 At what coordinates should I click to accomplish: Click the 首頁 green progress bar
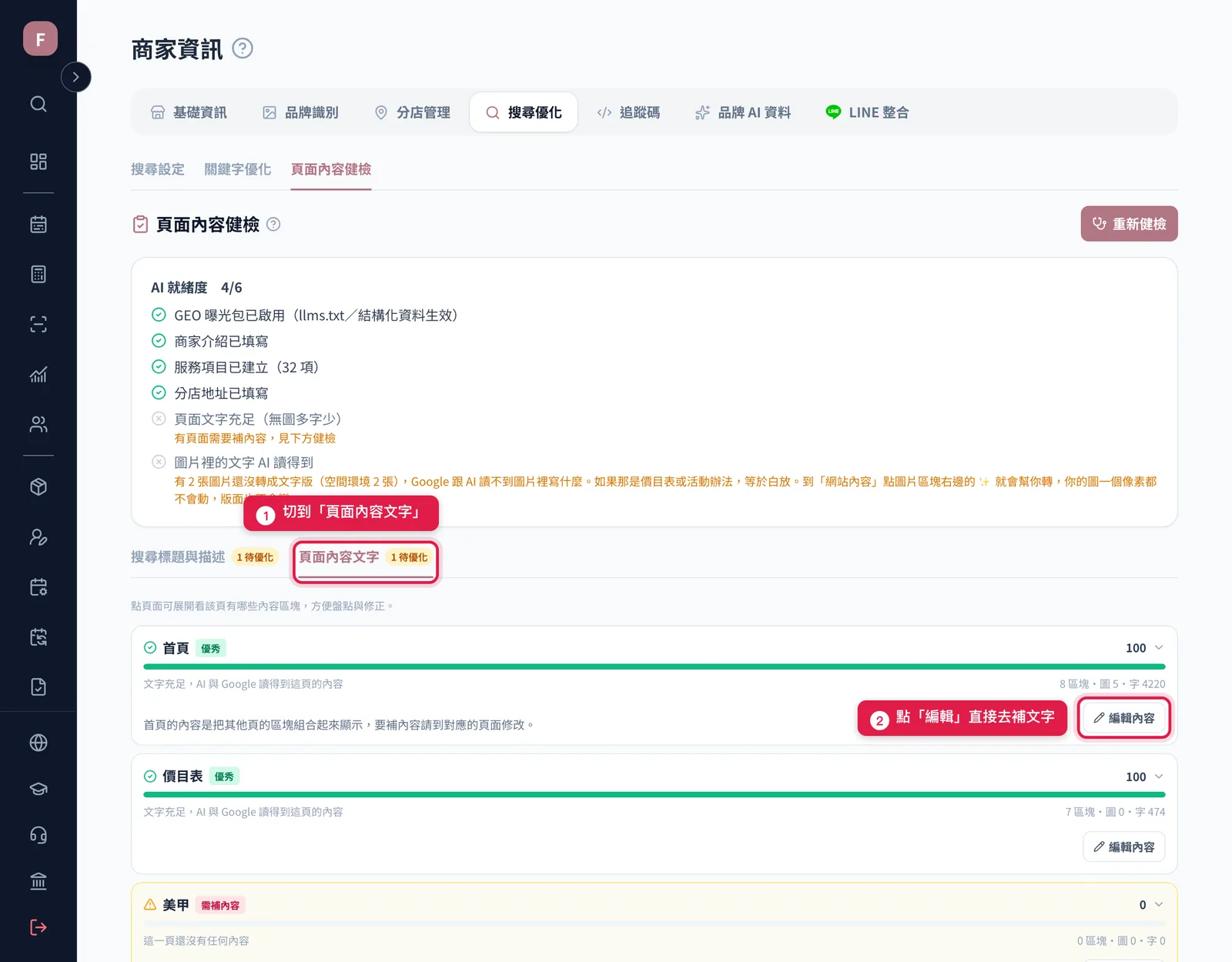[654, 666]
